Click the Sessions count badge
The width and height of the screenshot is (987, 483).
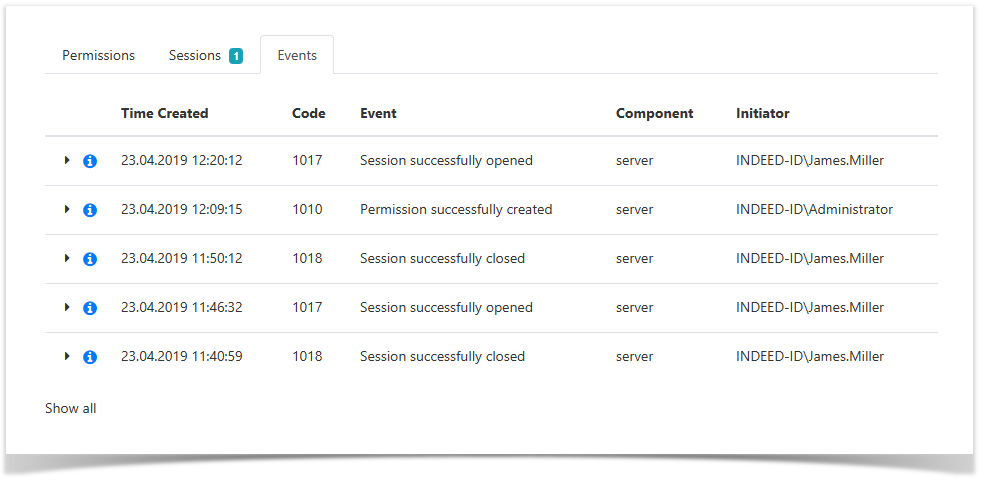[236, 56]
